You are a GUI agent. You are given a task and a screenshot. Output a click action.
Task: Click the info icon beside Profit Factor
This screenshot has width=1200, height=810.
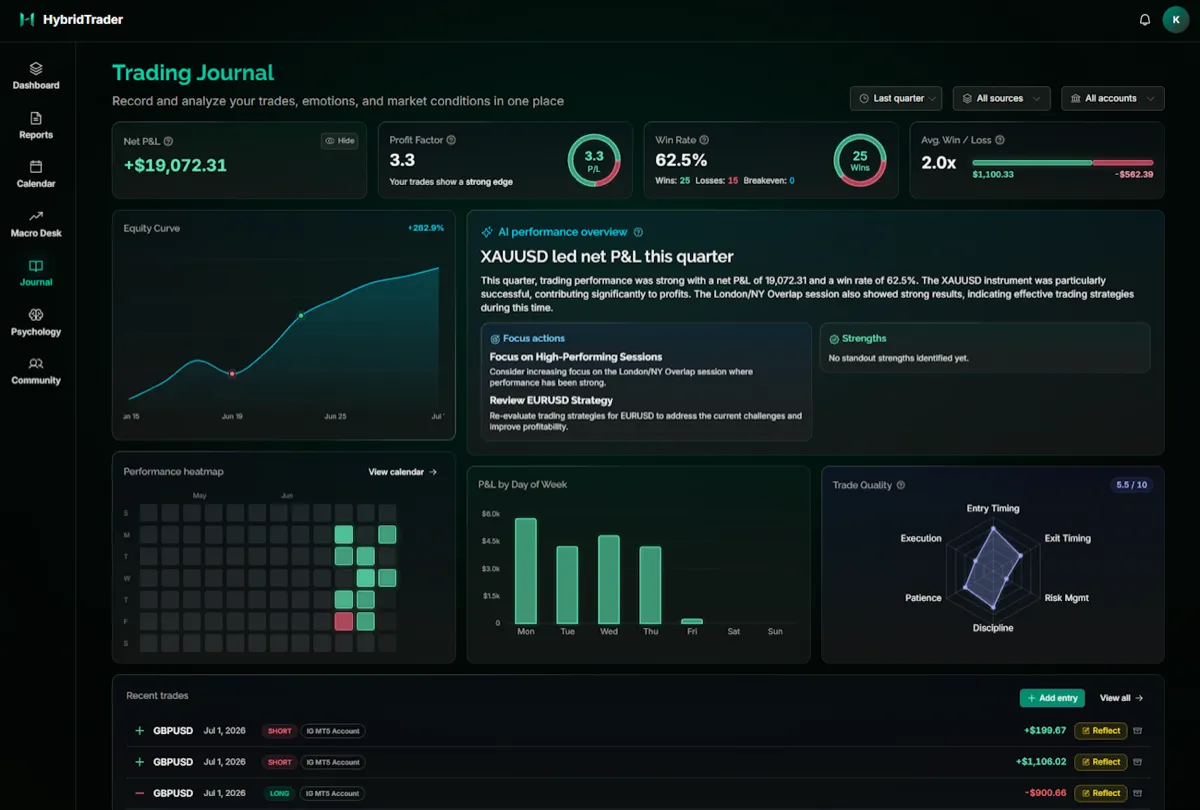click(x=451, y=140)
